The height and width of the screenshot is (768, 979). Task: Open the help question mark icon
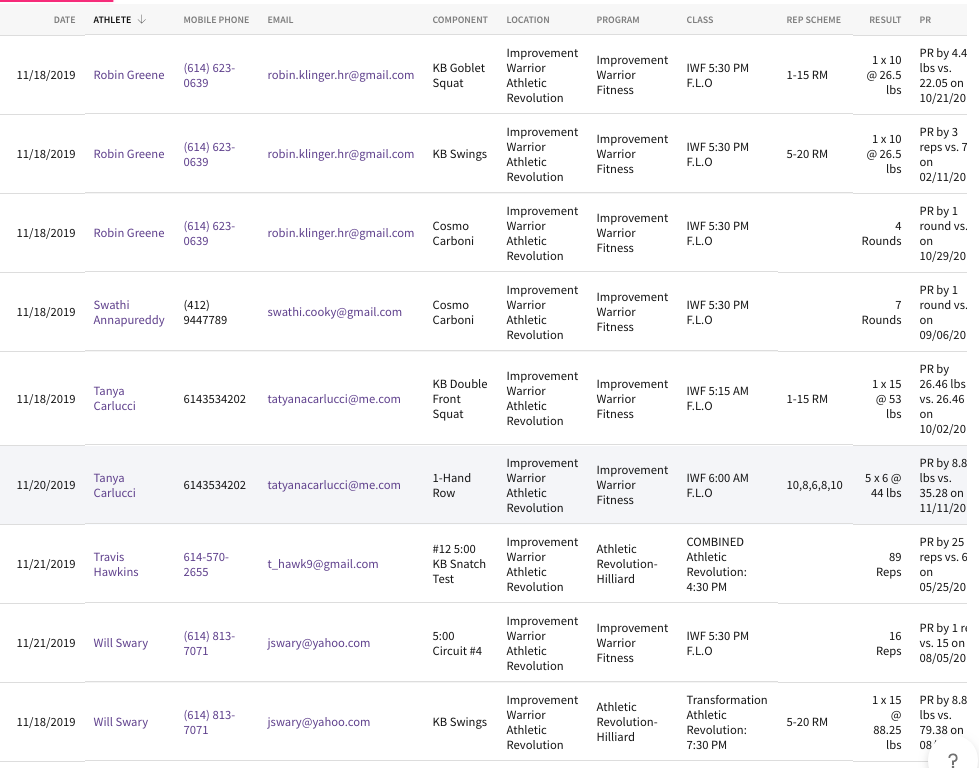point(952,759)
